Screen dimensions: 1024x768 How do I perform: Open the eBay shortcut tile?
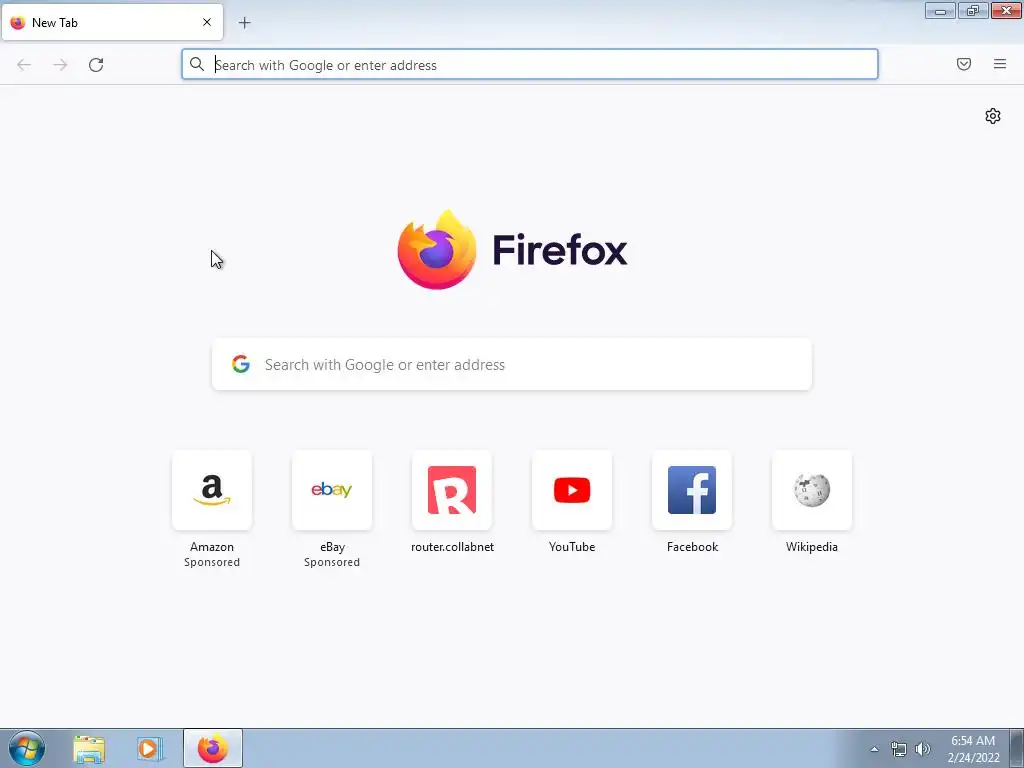pos(332,490)
